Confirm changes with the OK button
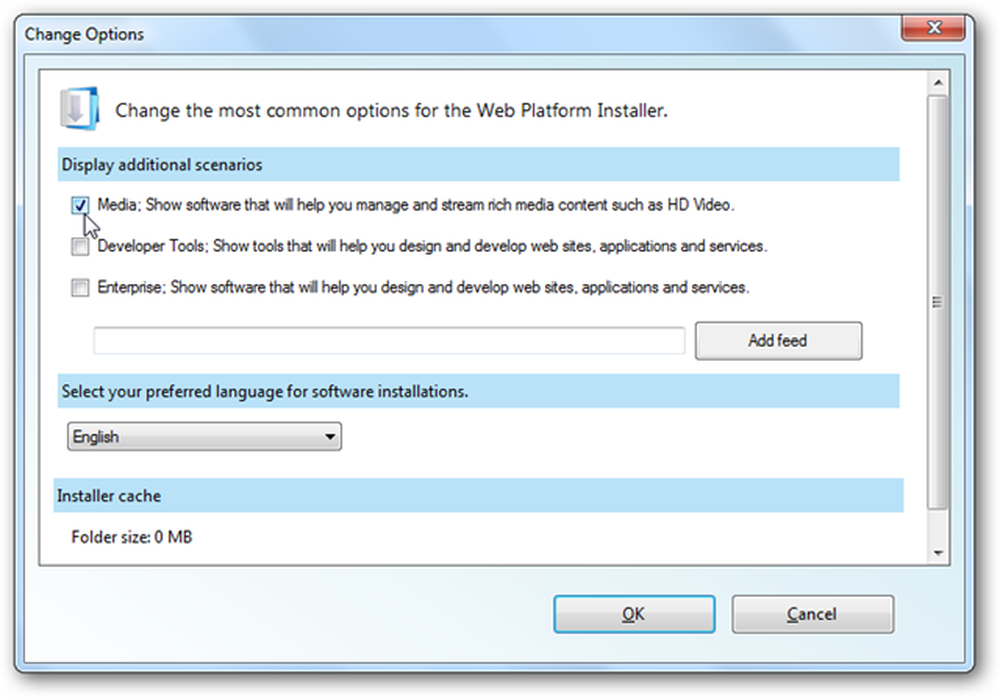The height and width of the screenshot is (698, 1000). point(634,614)
